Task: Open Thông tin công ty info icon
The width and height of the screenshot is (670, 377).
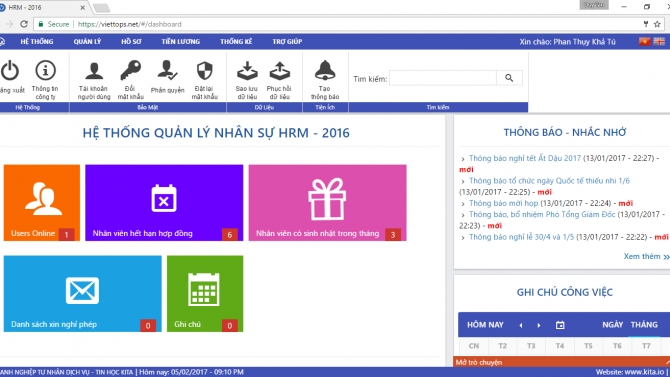Action: pyautogui.click(x=45, y=71)
